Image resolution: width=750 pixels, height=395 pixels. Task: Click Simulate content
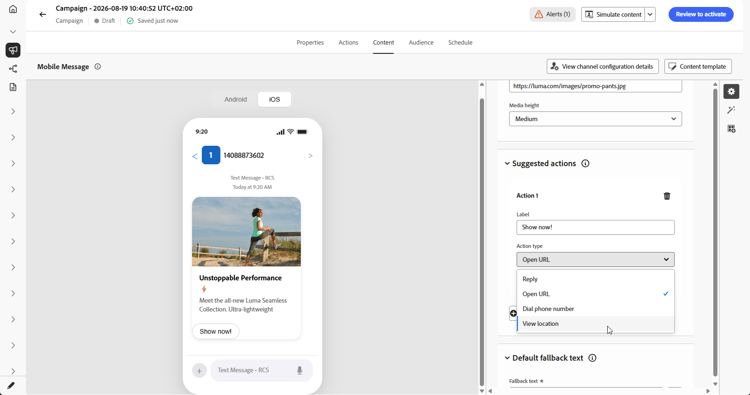(613, 14)
